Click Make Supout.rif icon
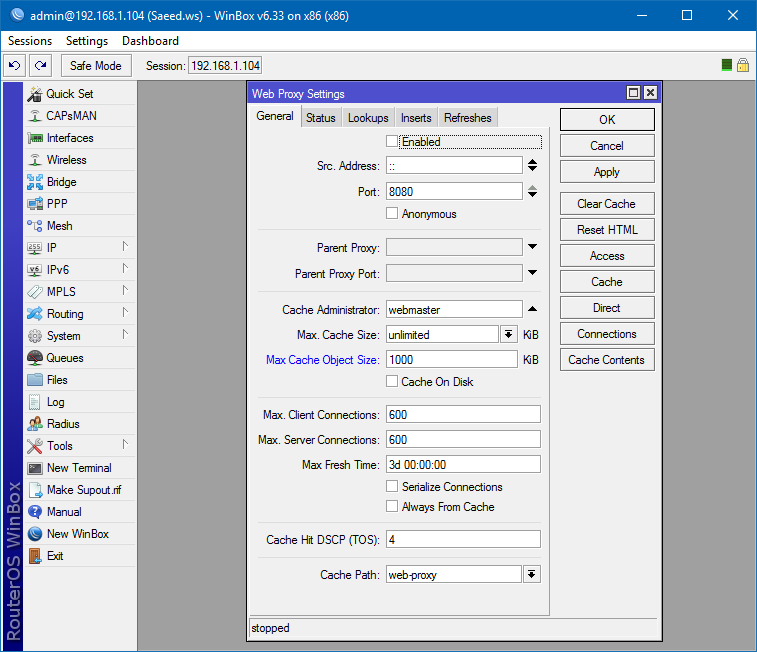This screenshot has width=757, height=652. pyautogui.click(x=35, y=490)
